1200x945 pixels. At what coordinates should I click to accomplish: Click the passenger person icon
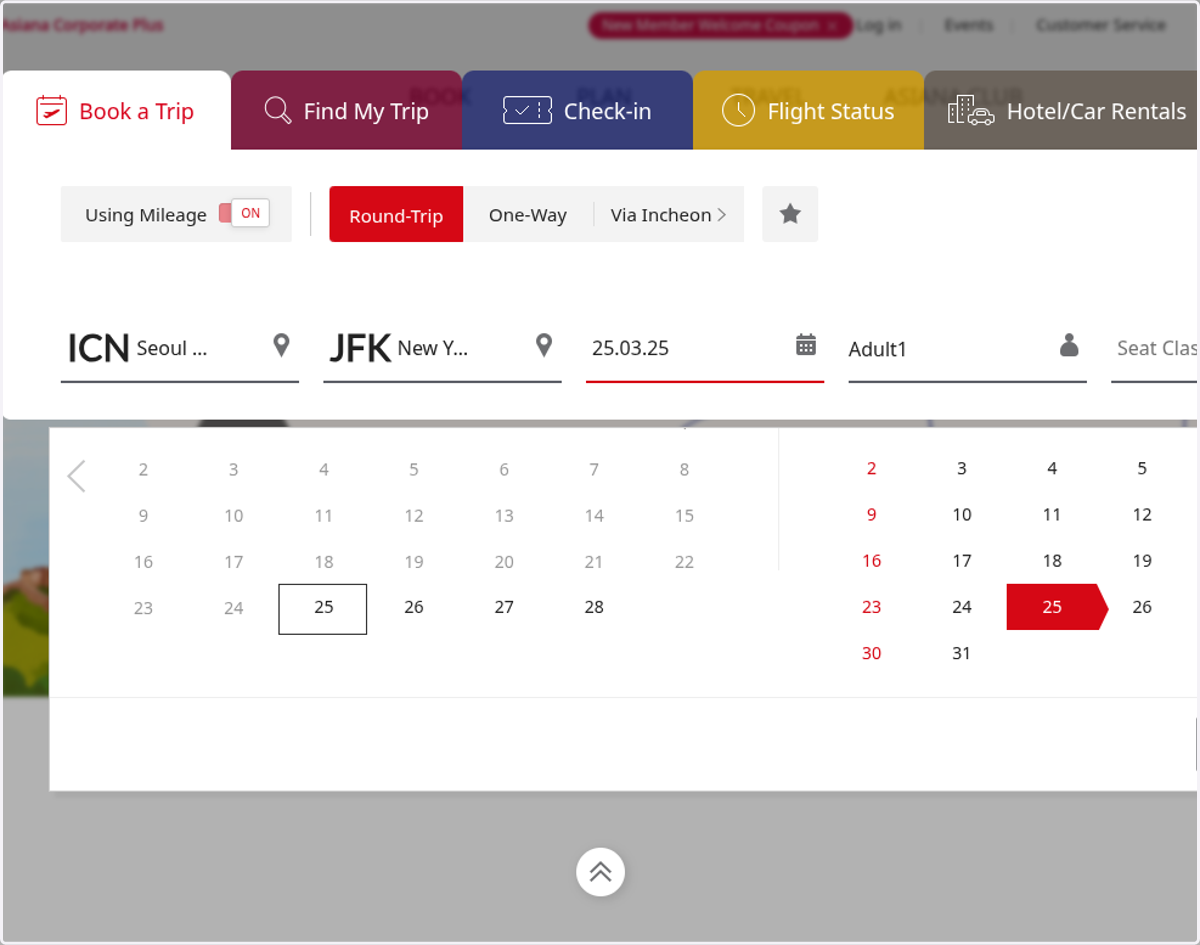1069,345
